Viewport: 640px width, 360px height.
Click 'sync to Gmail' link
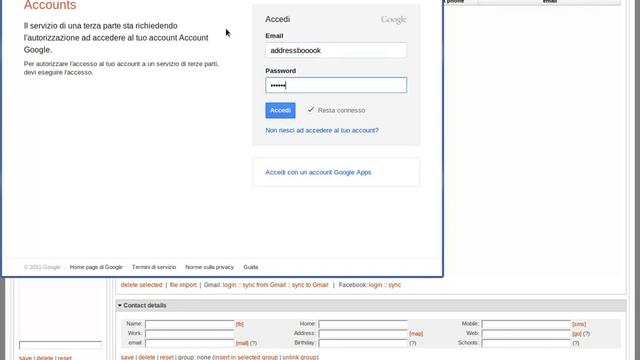pos(310,285)
